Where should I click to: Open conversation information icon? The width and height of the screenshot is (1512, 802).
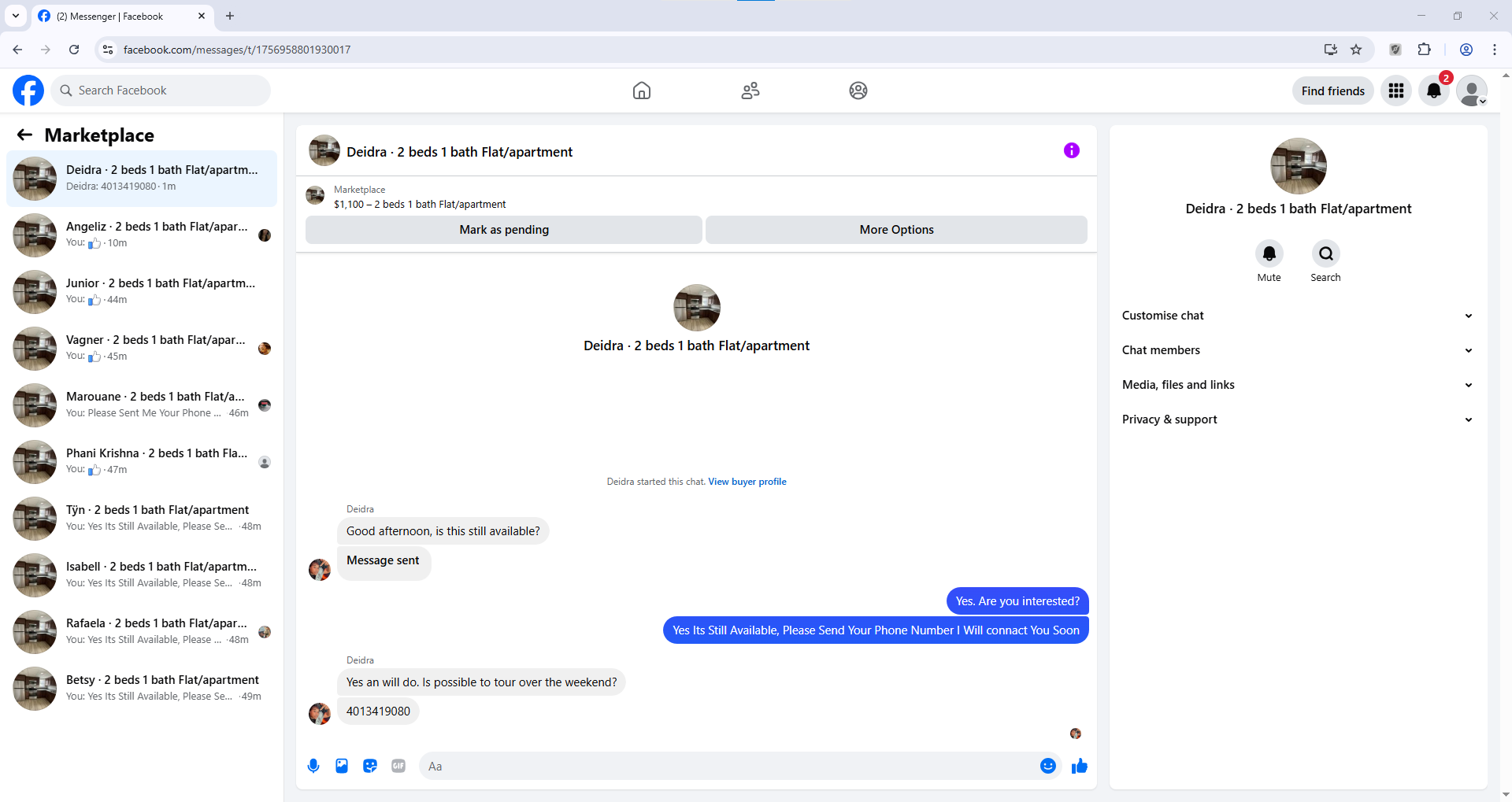[1072, 150]
